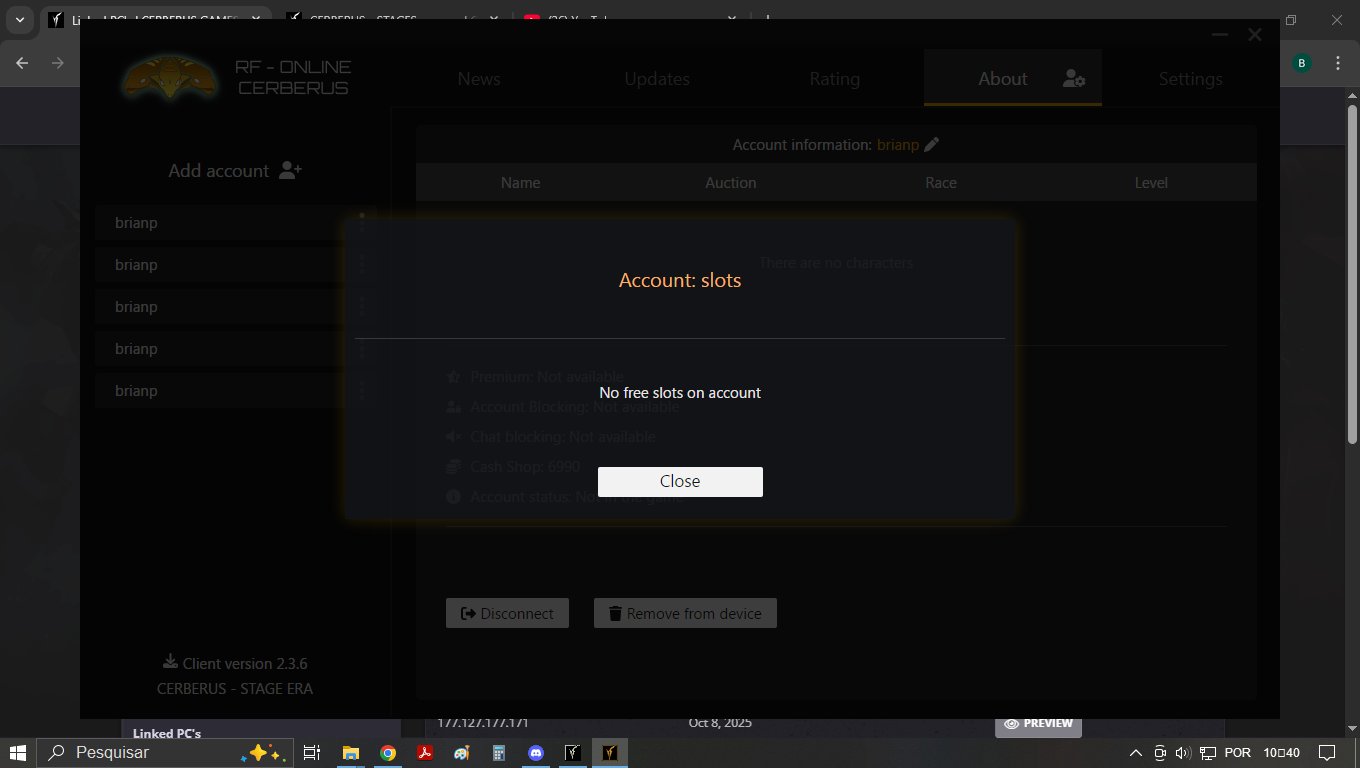Close the Account slots dialog
Viewport: 1360px width, 768px height.
point(680,481)
